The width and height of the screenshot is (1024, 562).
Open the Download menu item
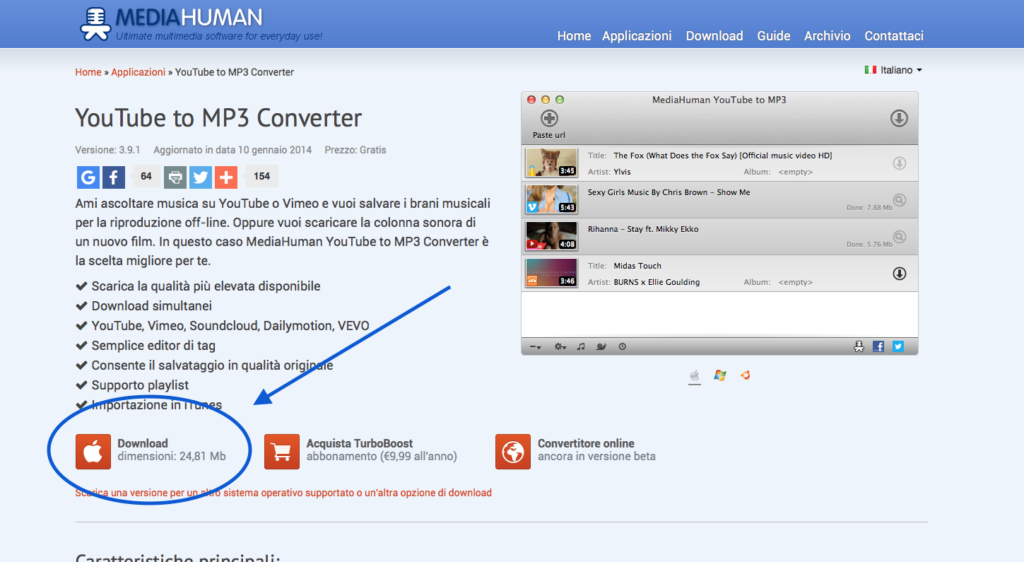[714, 36]
